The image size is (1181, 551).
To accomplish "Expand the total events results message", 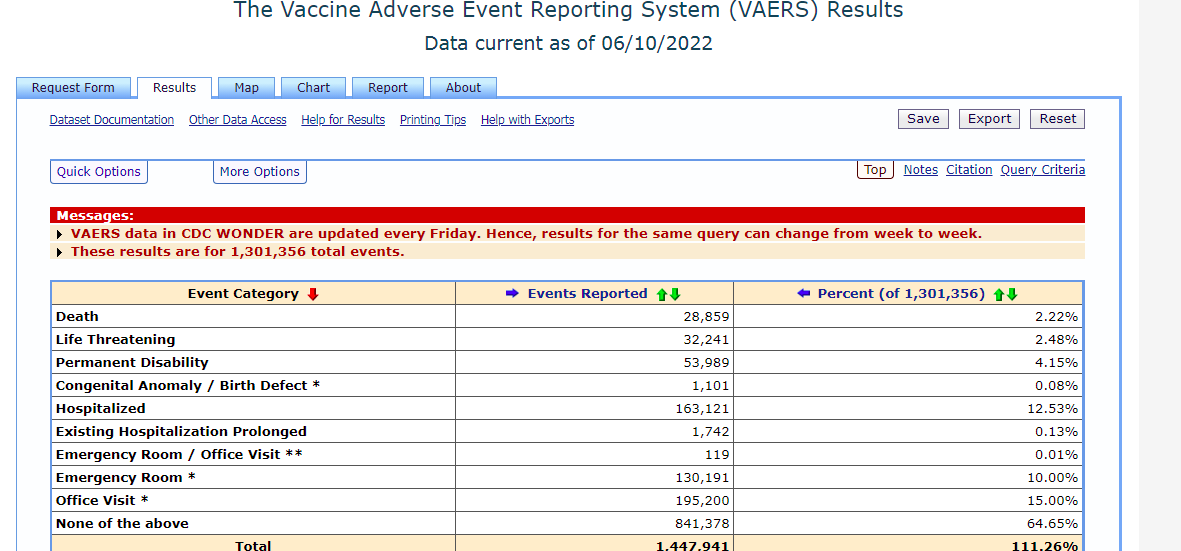I will [61, 252].
